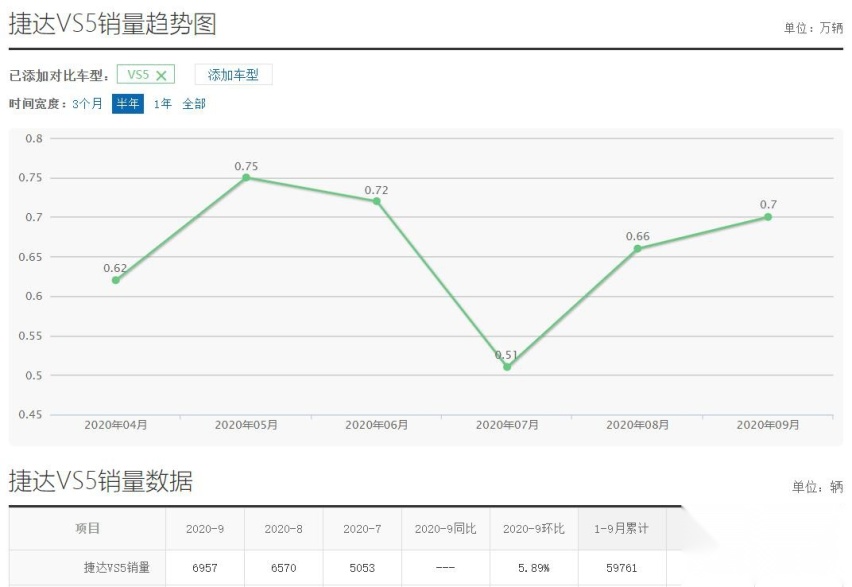Click the 2020-9同比 column header
Viewport: 852px width, 587px height.
[446, 529]
